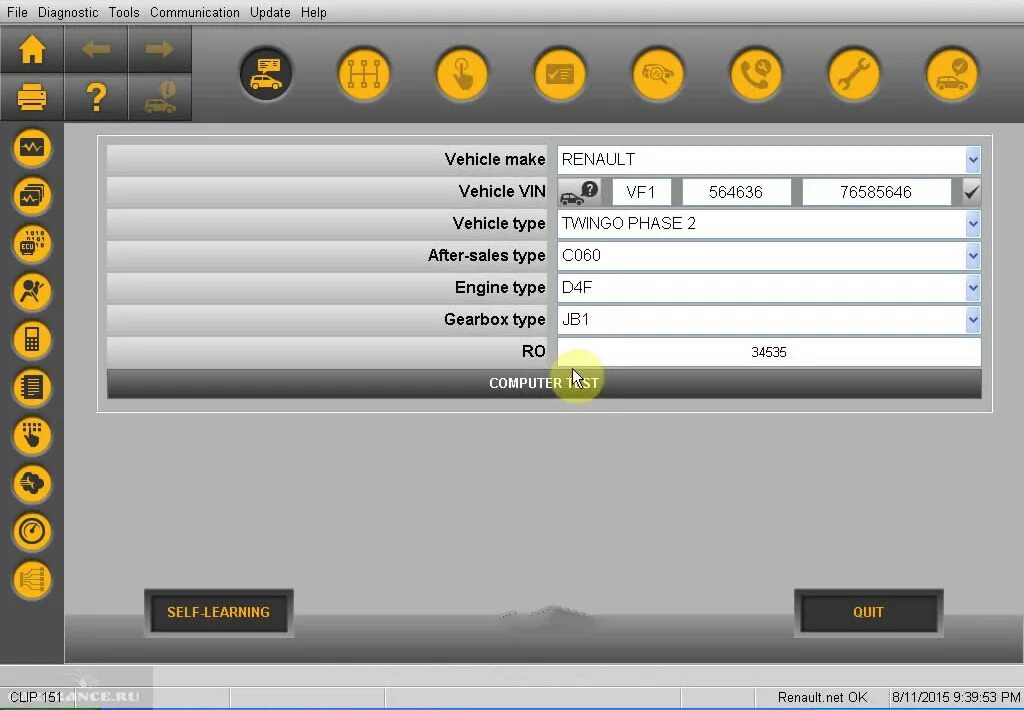Click the Engine type label
Viewport: 1024px width, 710px height.
[500, 287]
